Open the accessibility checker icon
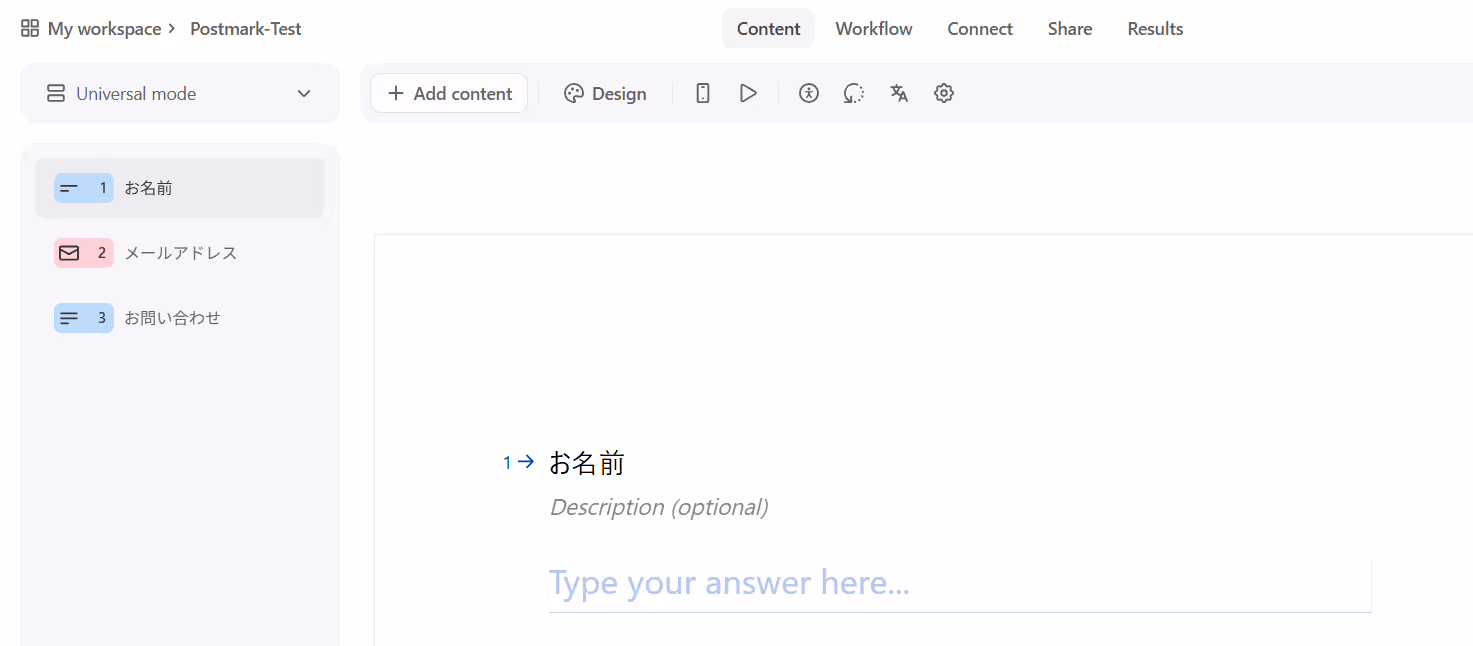The image size is (1473, 646). tap(809, 93)
